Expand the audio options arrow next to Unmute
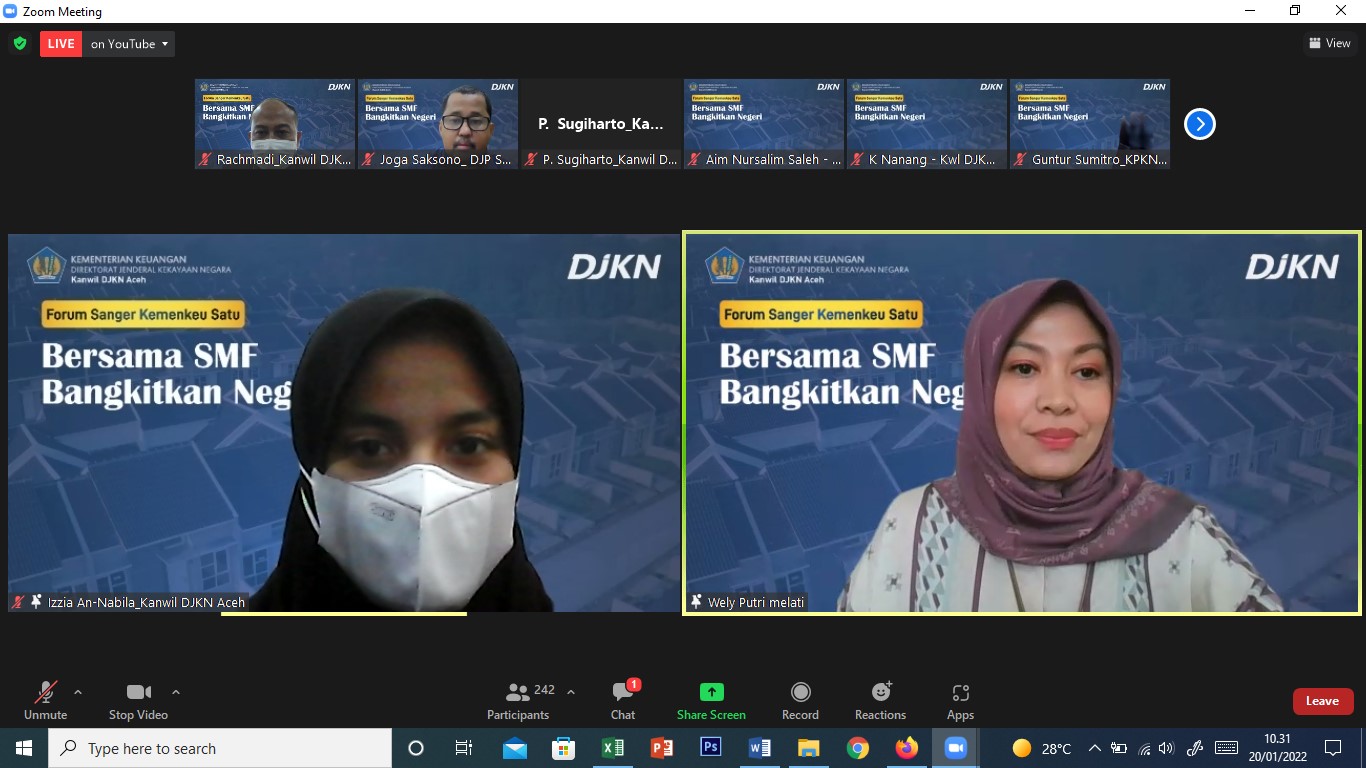 (x=78, y=692)
